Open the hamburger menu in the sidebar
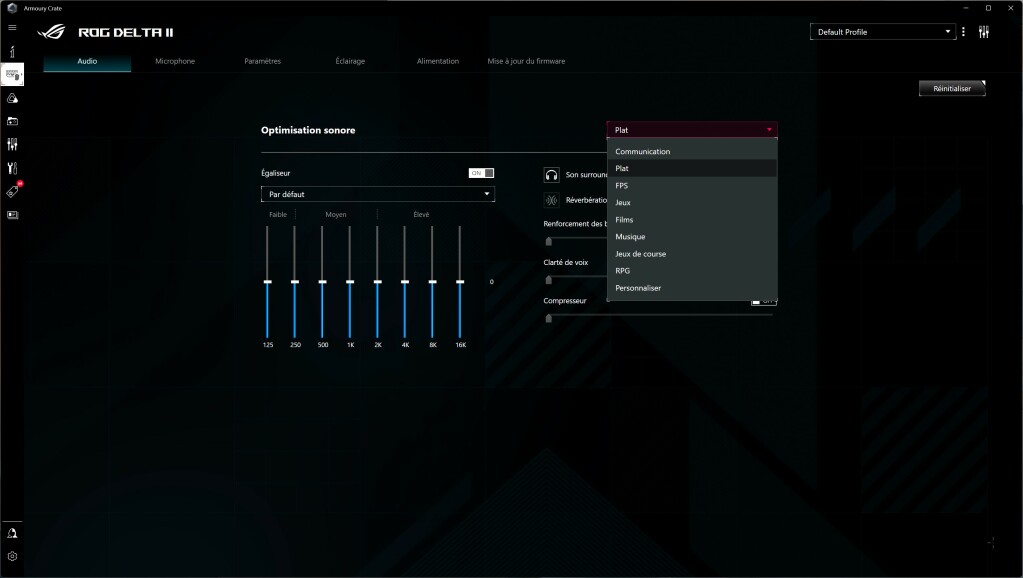This screenshot has height=578, width=1023. click(x=12, y=27)
